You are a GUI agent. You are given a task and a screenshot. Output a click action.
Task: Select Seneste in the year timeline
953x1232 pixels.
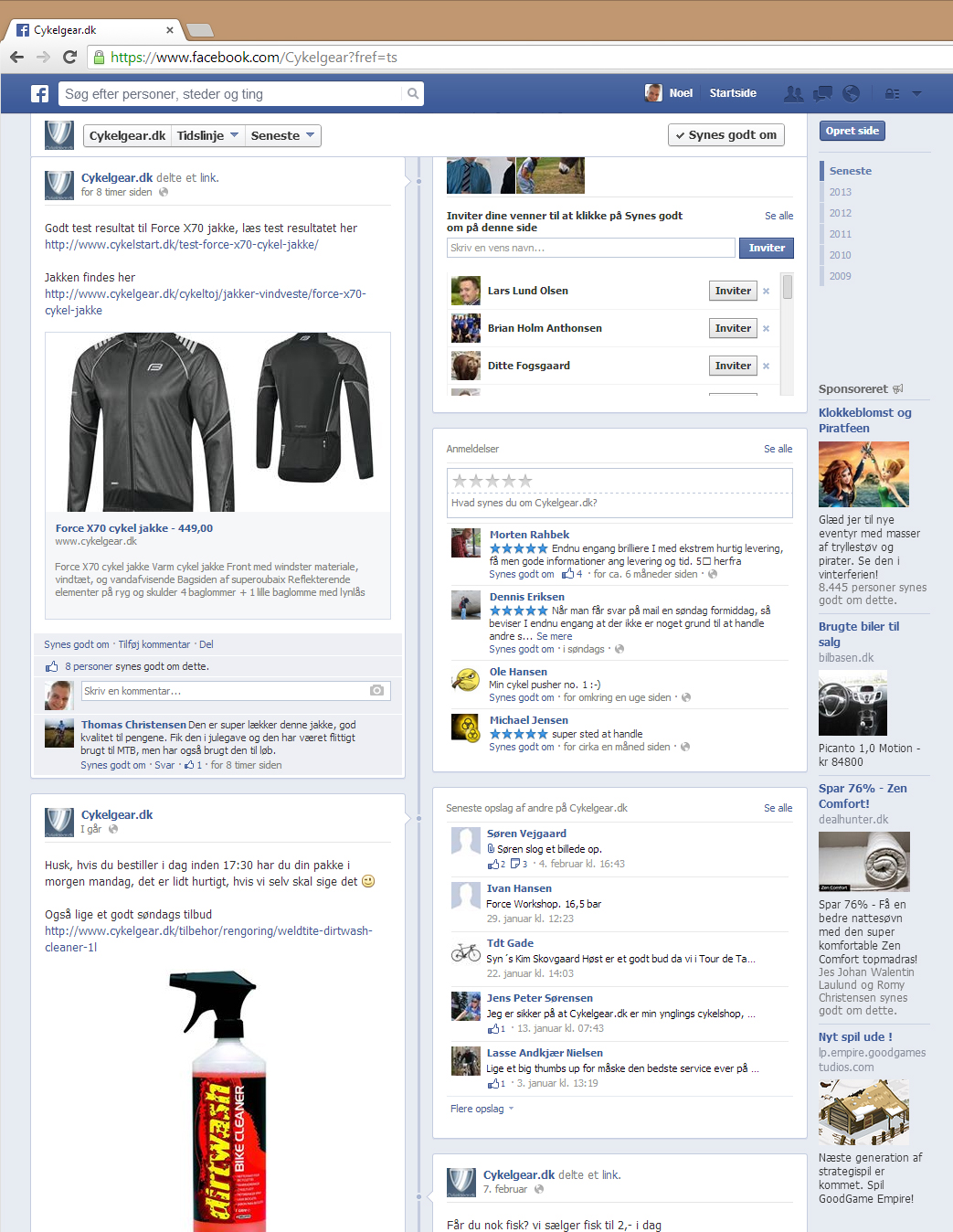[x=851, y=171]
